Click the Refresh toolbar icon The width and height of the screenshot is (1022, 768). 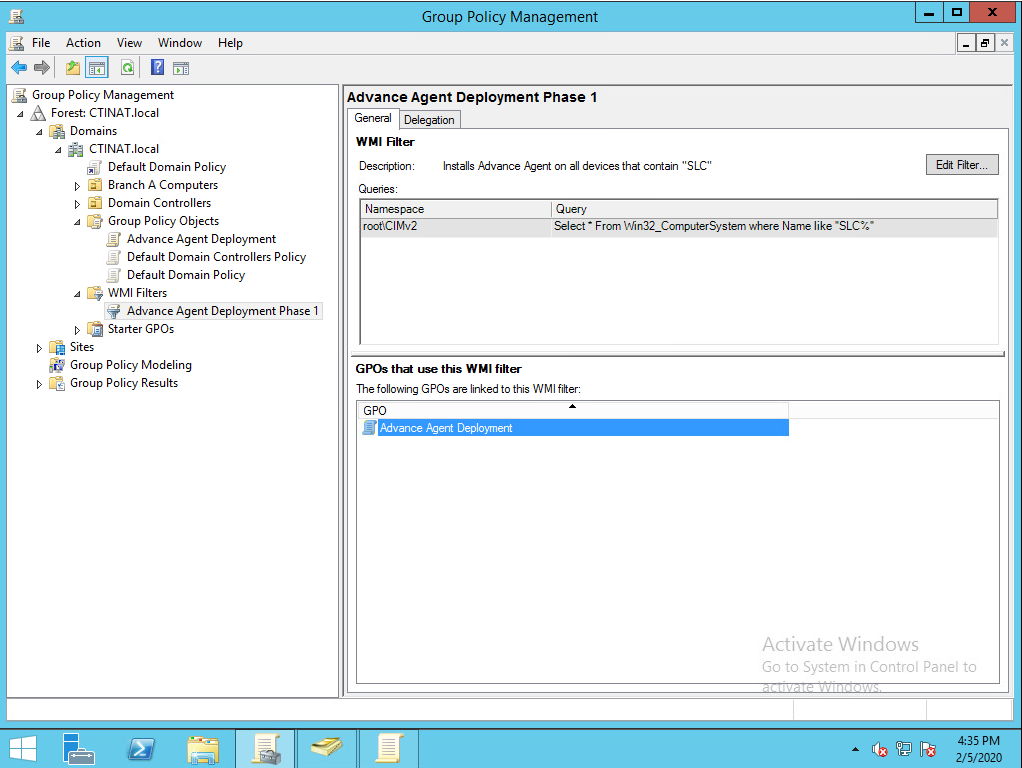[128, 67]
